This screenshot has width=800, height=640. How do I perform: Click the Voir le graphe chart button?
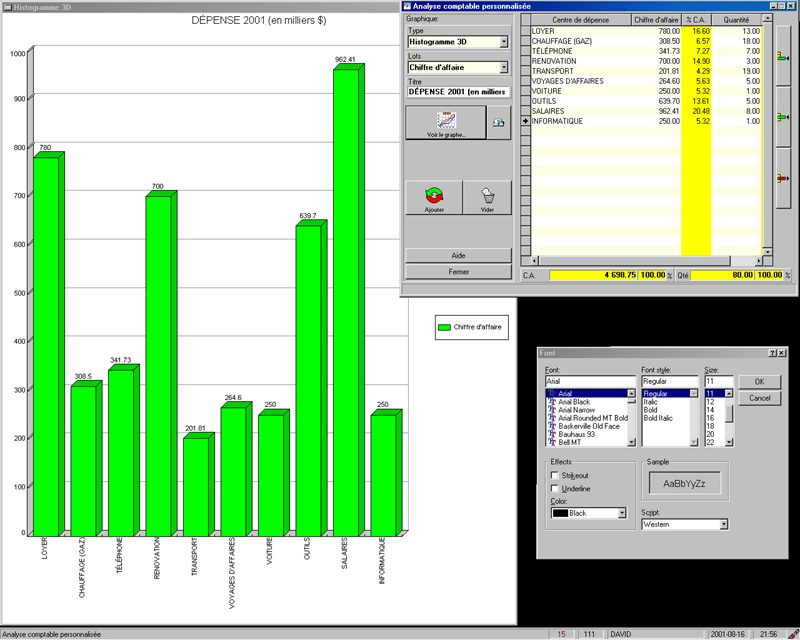tap(445, 122)
